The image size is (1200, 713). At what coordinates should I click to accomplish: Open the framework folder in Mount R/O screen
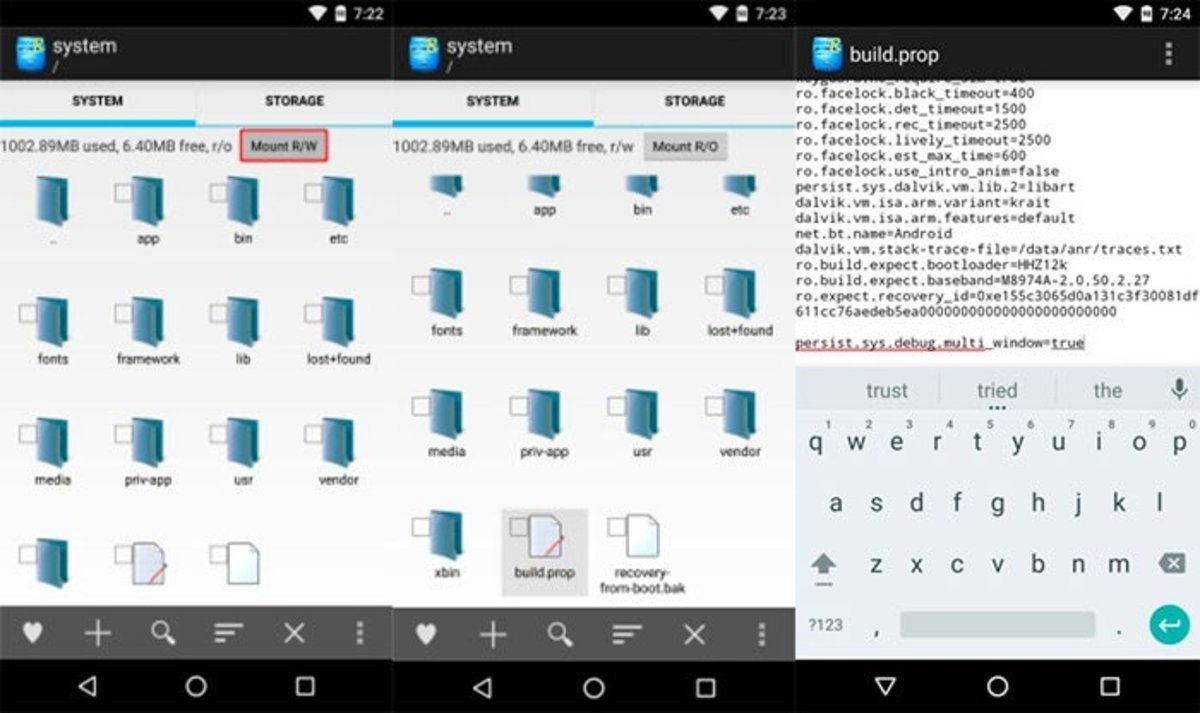(544, 302)
